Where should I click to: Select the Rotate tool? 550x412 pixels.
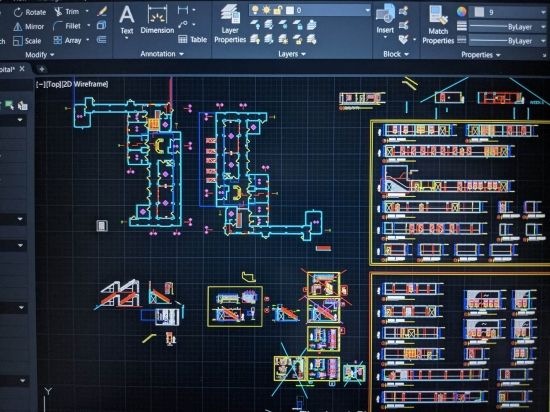29,12
